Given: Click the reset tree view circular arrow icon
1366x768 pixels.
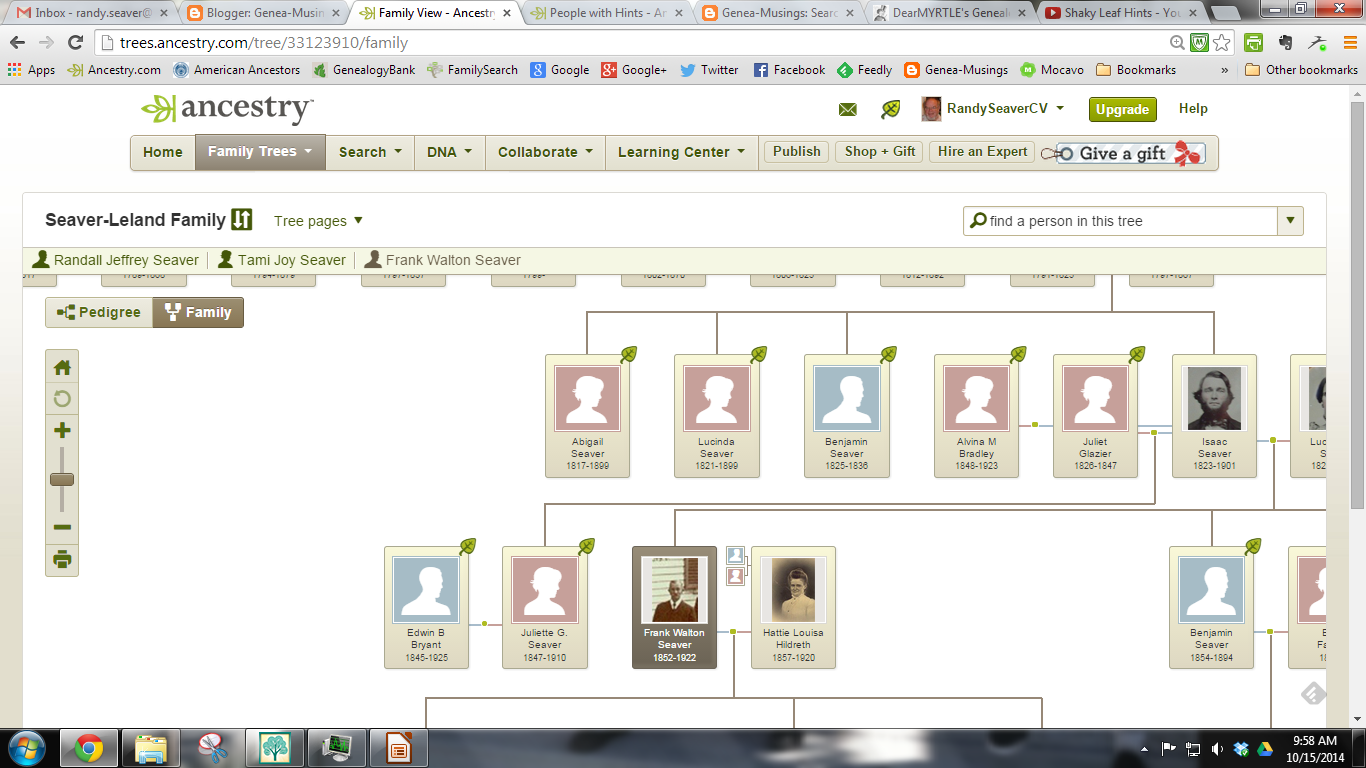Looking at the screenshot, I should (x=62, y=399).
